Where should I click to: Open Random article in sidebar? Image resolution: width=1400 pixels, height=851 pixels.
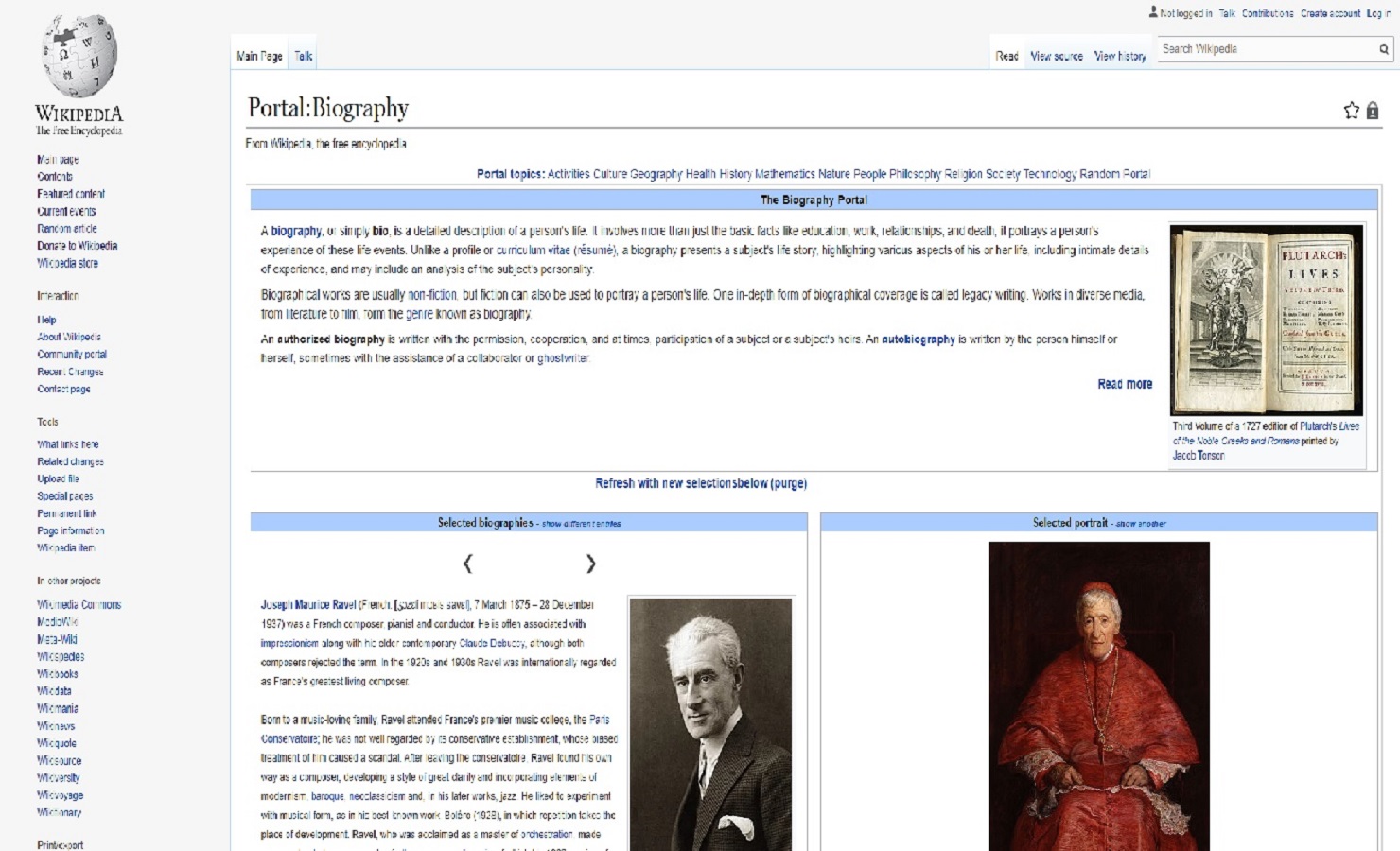[x=67, y=229]
